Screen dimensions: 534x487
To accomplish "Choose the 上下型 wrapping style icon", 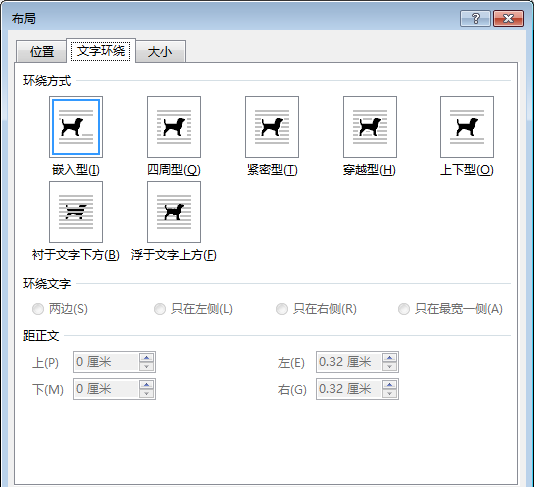I will pyautogui.click(x=467, y=127).
